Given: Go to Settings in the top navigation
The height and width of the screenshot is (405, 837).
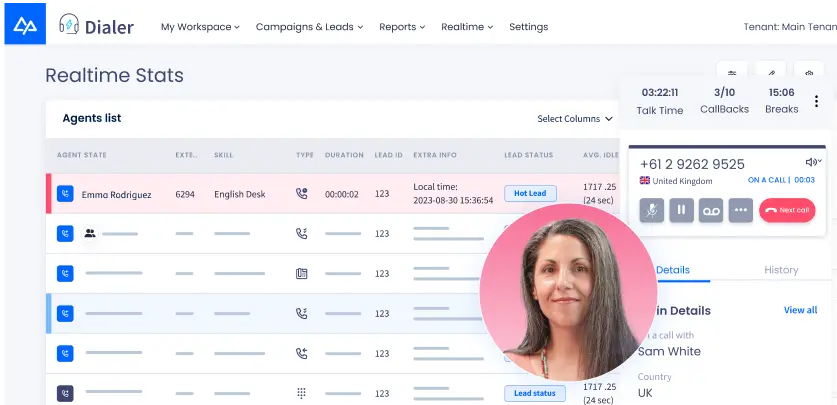Looking at the screenshot, I should (528, 27).
